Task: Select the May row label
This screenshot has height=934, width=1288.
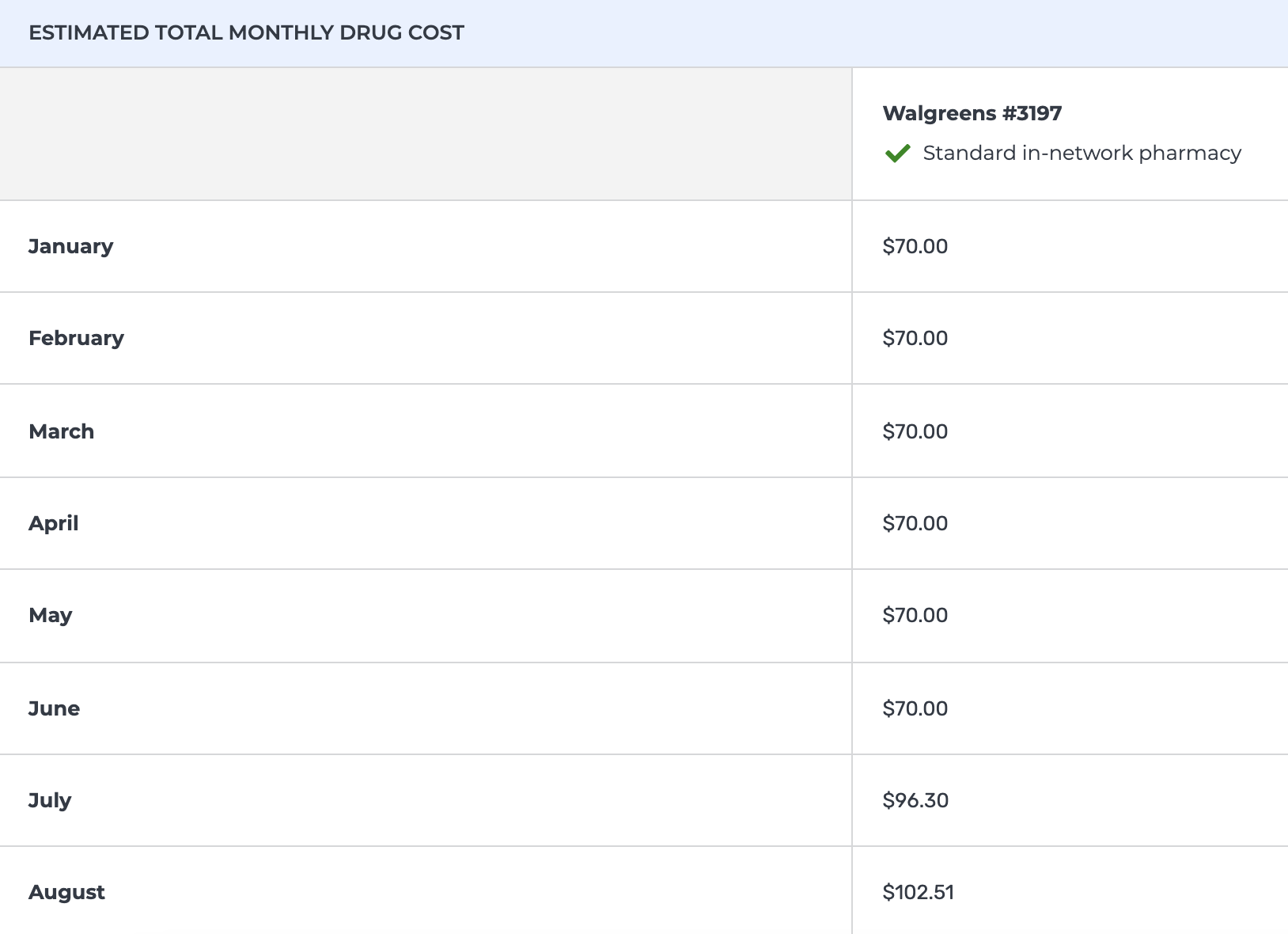Action: 50,615
